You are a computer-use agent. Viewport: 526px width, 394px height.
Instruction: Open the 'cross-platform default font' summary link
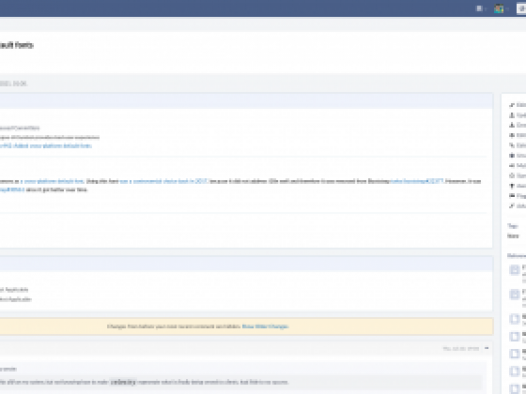click(x=52, y=181)
